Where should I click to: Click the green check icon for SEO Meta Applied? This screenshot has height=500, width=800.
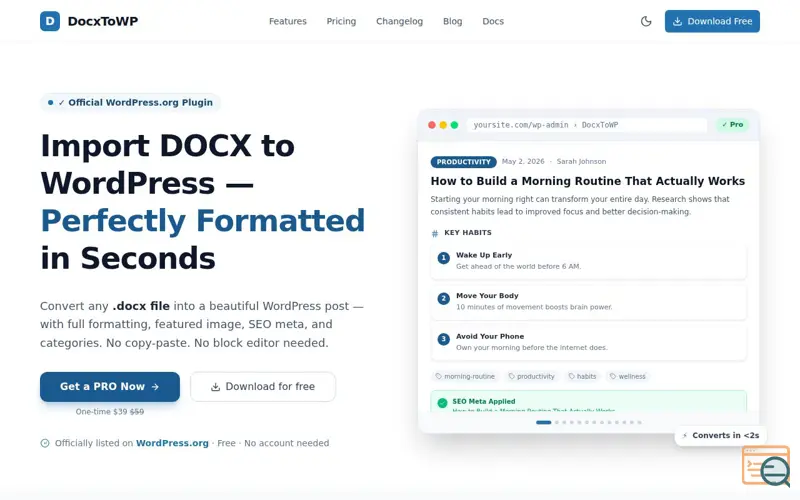click(442, 403)
